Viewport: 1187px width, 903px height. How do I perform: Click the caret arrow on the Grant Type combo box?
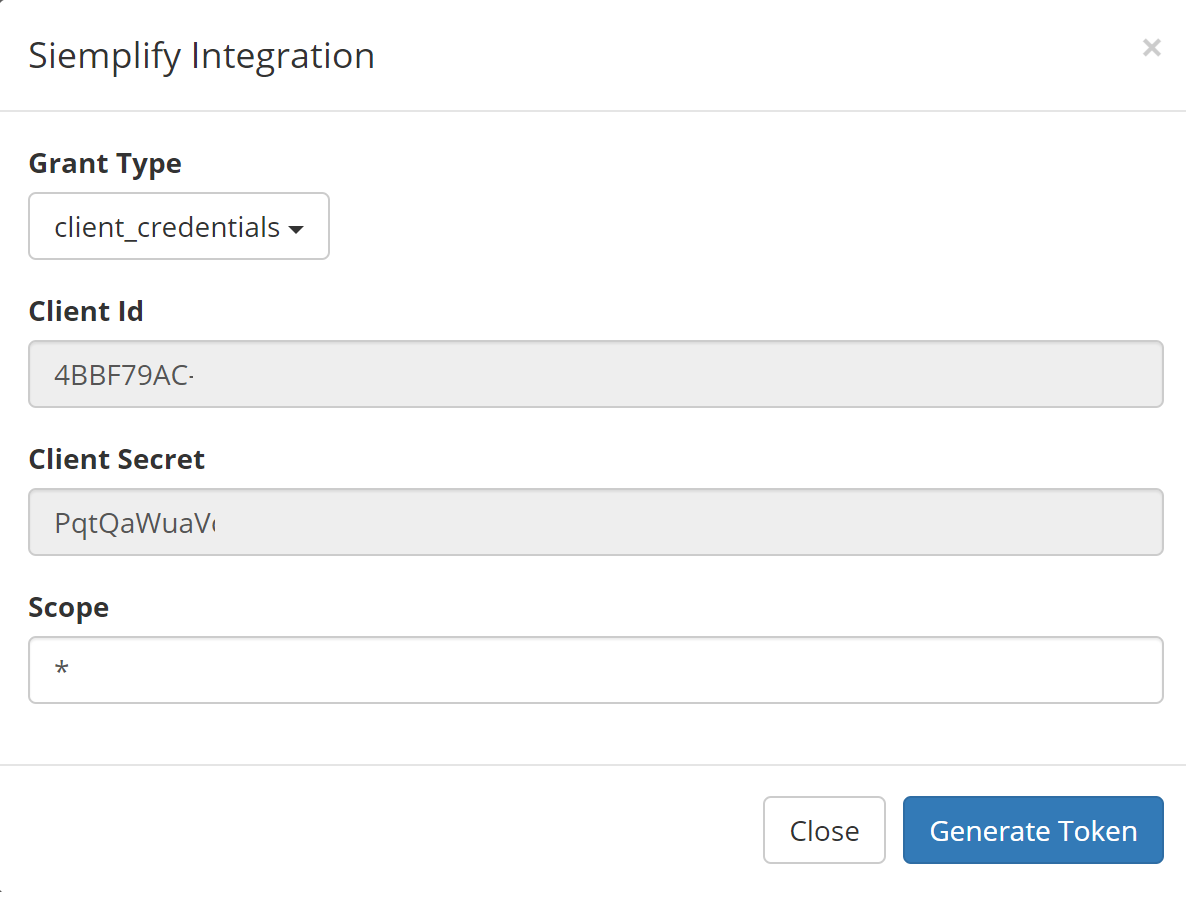pos(296,229)
